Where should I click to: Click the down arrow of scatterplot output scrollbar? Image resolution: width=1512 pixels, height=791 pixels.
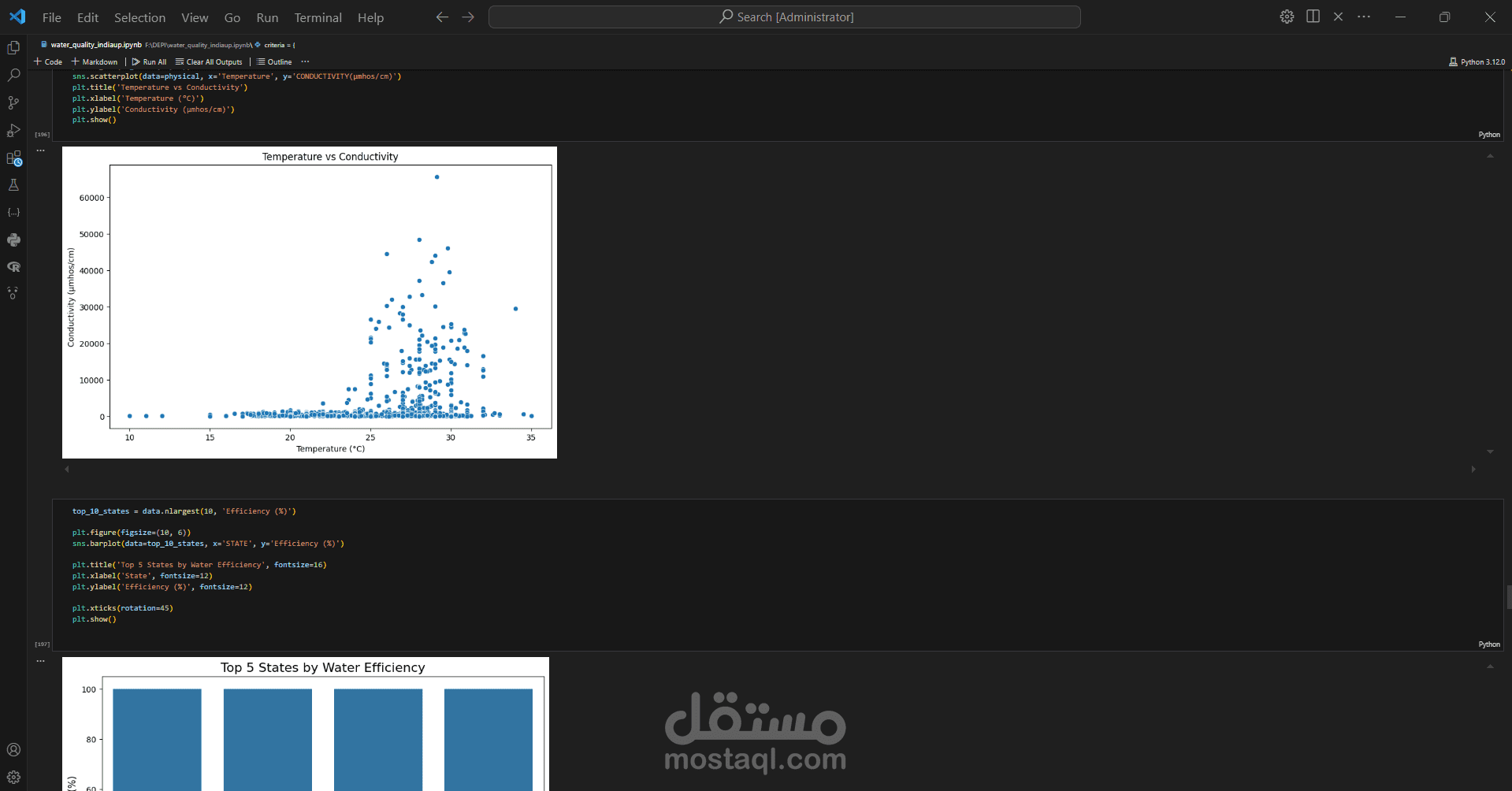1490,451
